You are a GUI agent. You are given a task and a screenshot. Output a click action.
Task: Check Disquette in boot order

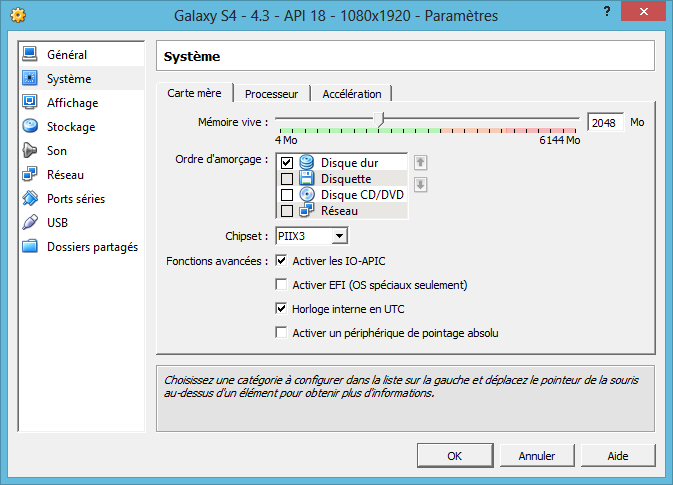287,179
